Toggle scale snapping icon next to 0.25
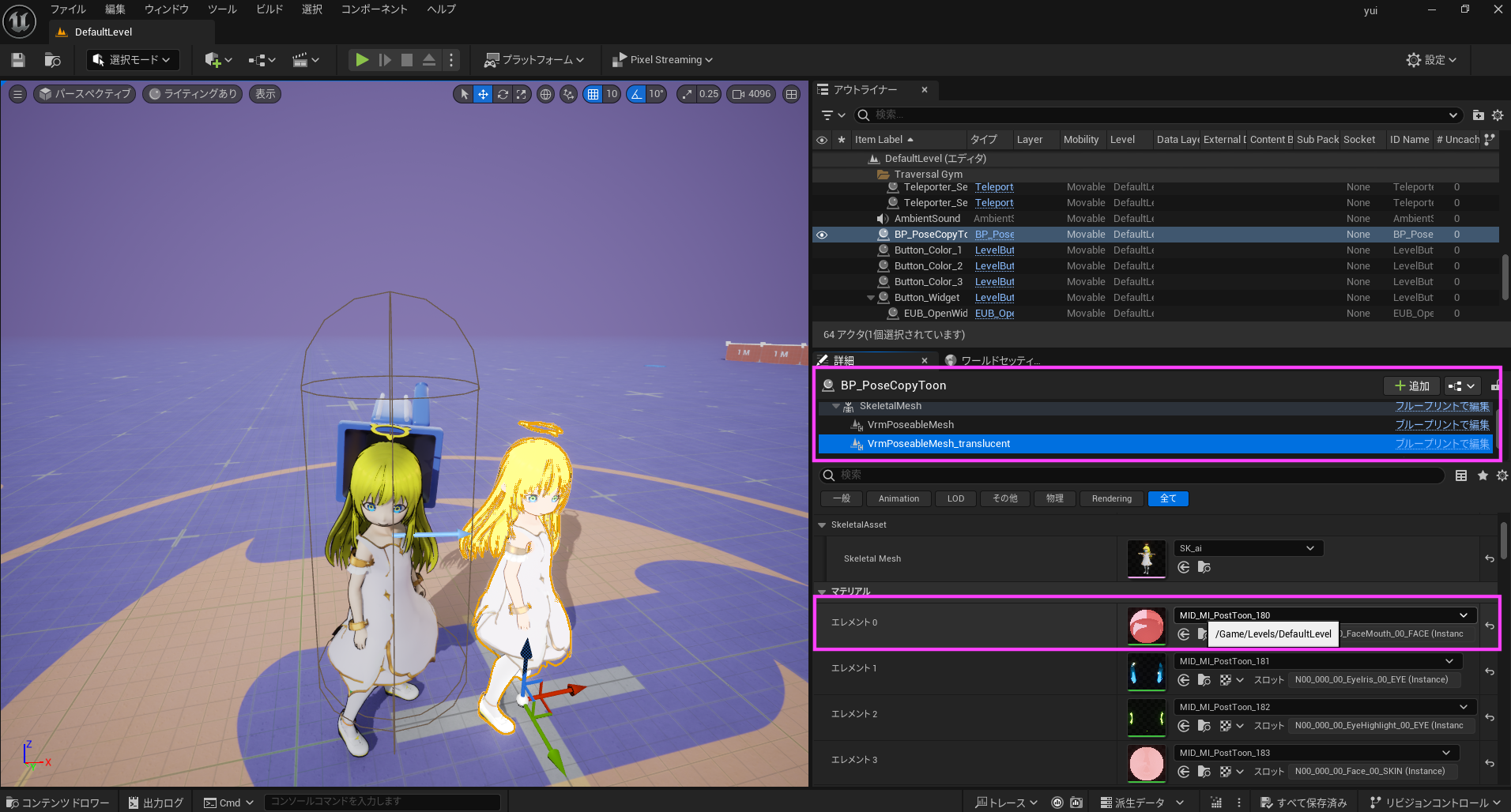The width and height of the screenshot is (1511, 812). click(x=687, y=94)
